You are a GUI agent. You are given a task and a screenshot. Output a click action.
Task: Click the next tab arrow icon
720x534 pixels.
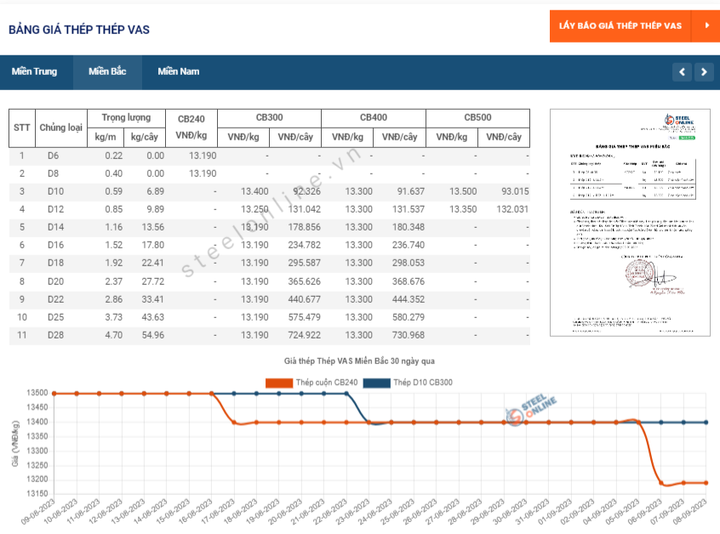tap(704, 72)
